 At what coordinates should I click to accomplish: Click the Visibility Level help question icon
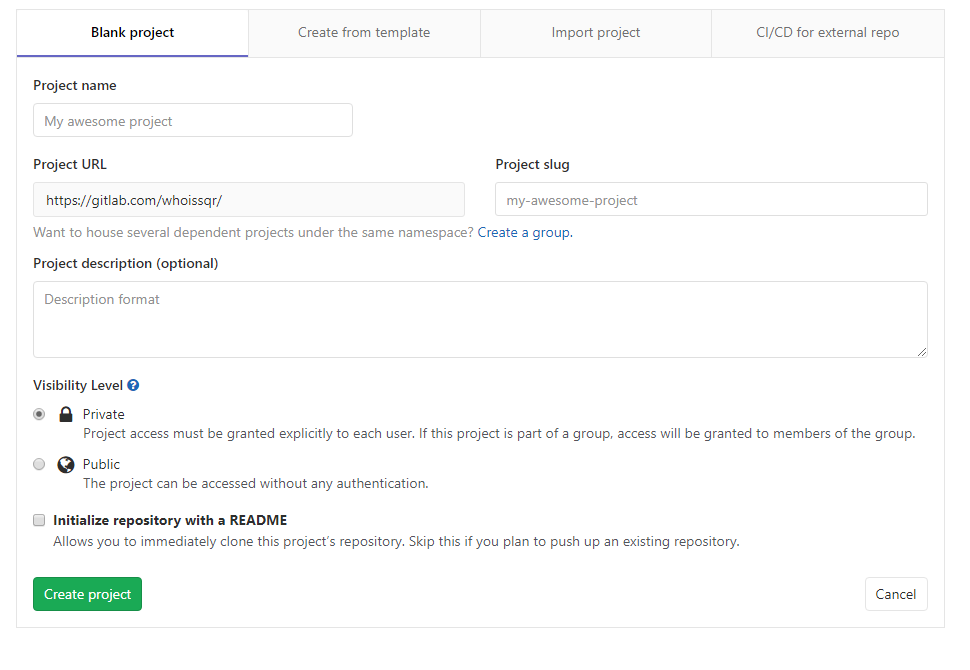click(133, 385)
